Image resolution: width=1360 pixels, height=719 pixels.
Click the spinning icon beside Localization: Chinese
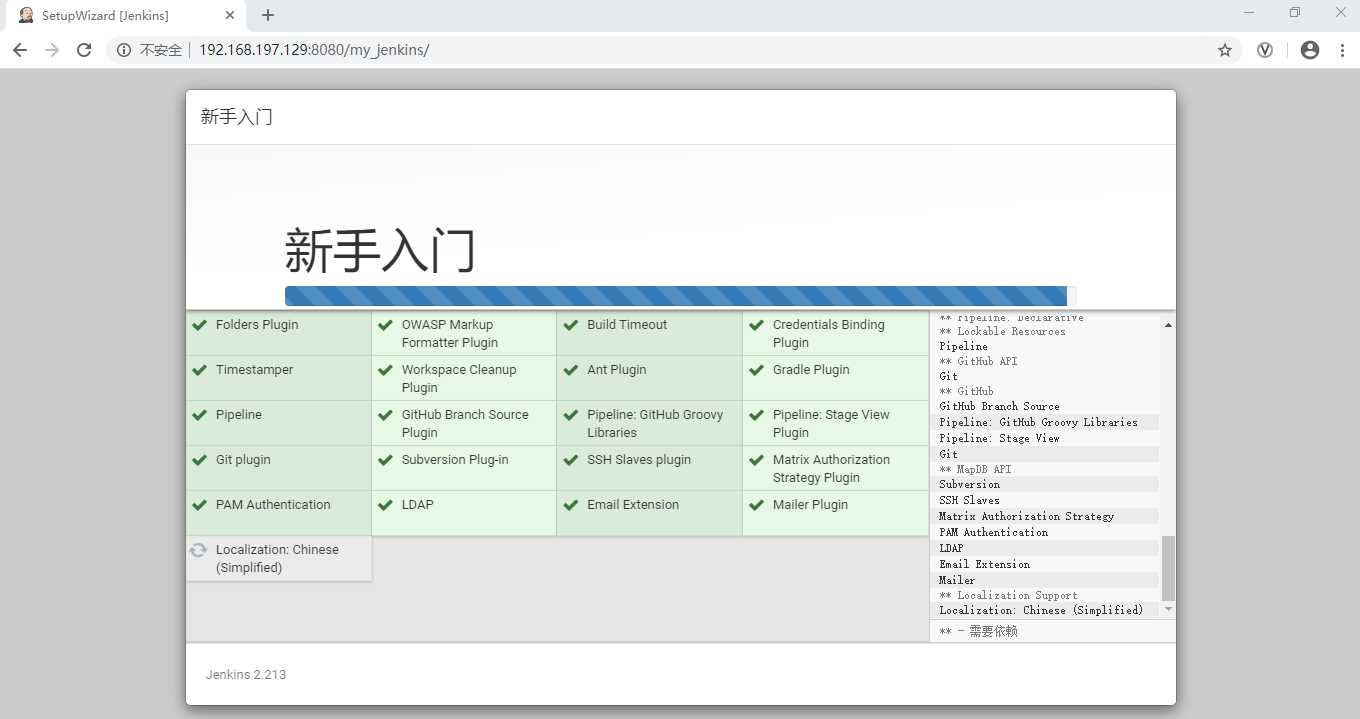point(199,550)
